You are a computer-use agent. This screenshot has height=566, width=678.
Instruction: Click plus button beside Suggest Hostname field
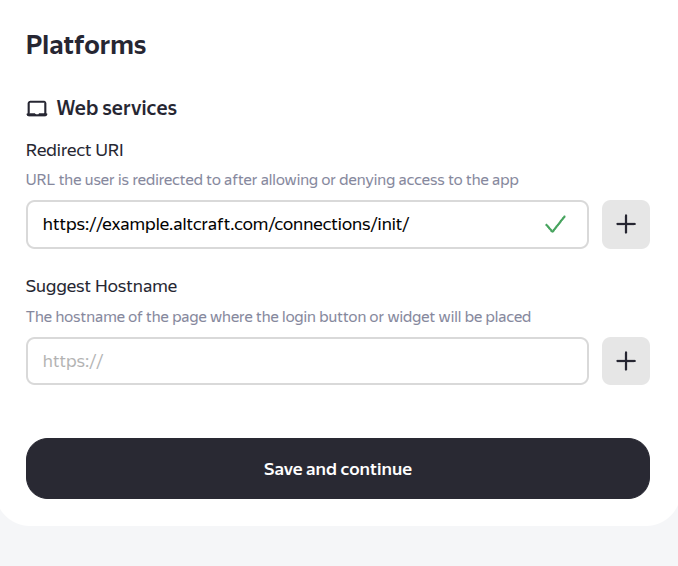tap(626, 361)
